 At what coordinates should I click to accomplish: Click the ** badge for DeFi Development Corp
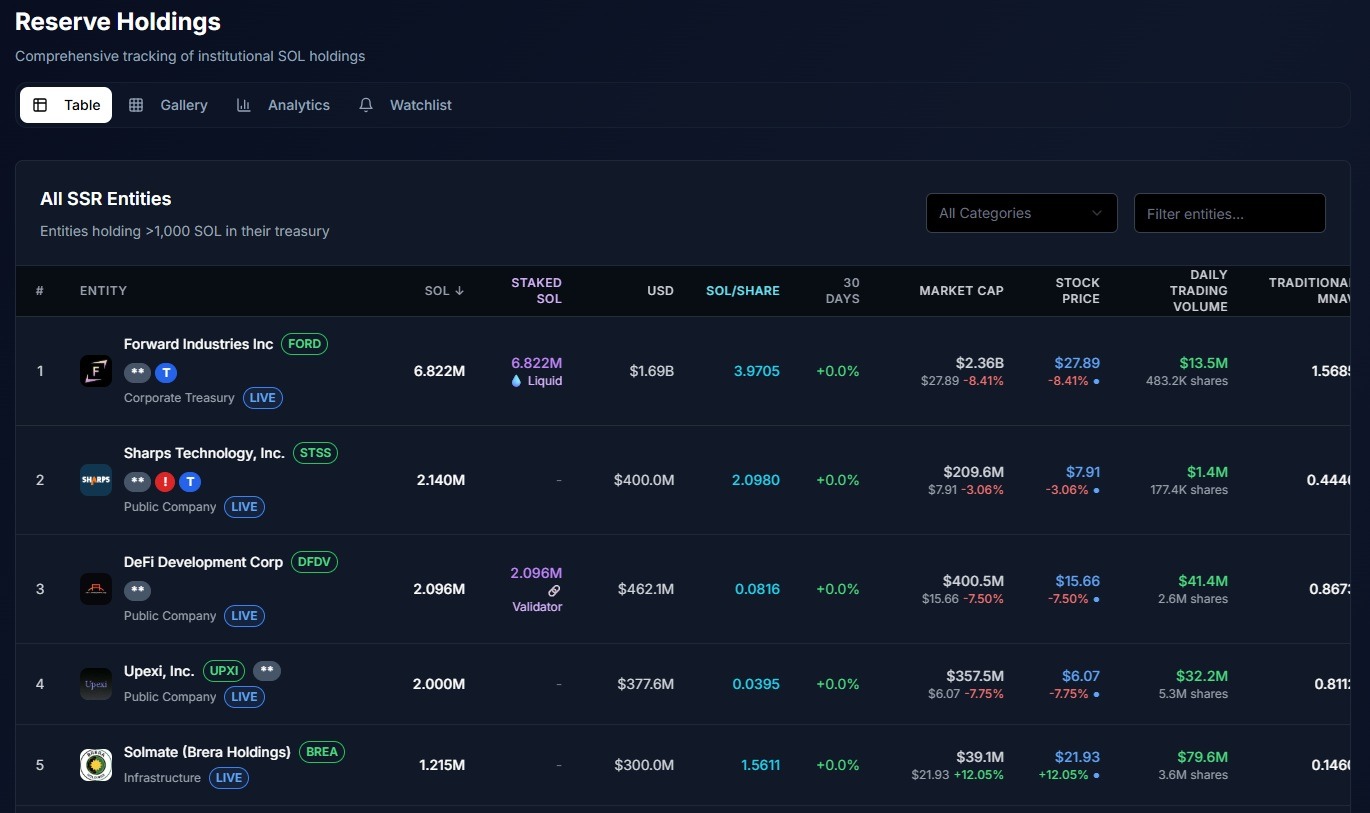coord(137,591)
